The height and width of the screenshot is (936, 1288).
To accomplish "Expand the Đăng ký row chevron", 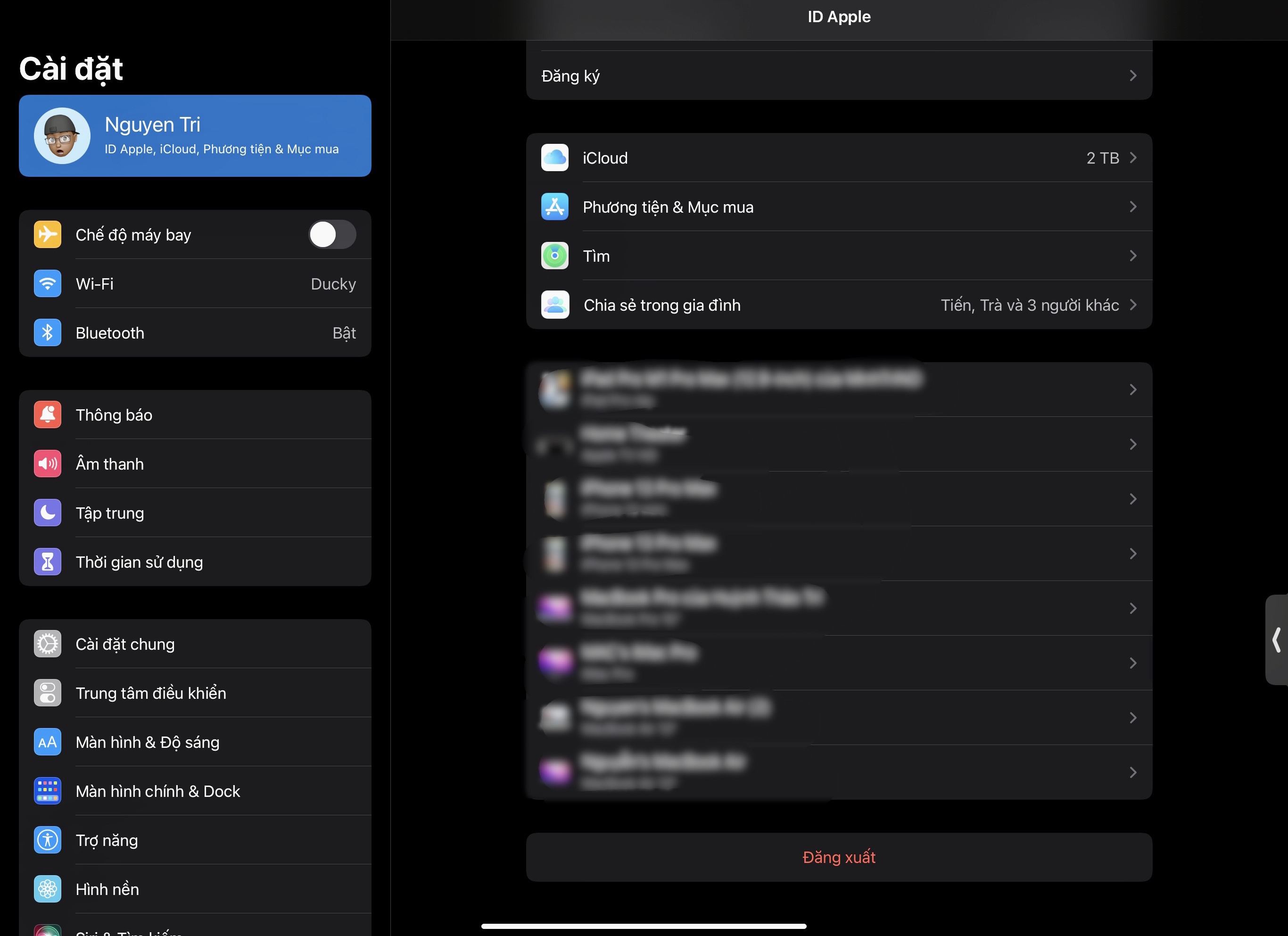I will (1132, 75).
